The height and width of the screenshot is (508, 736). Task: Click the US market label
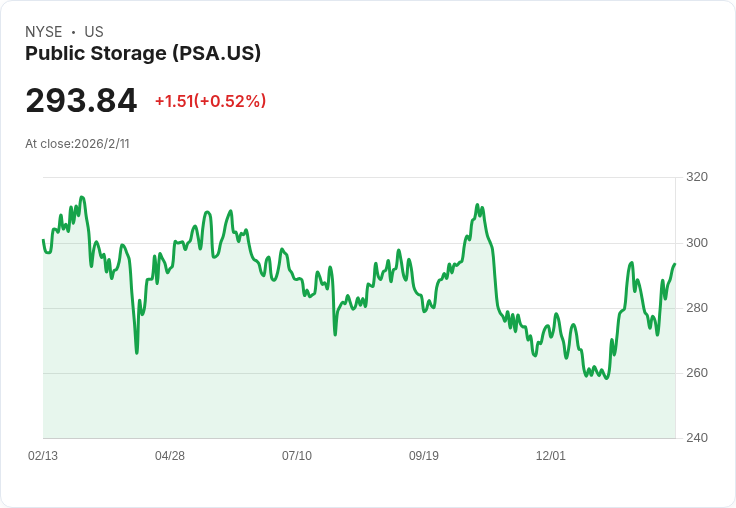pyautogui.click(x=94, y=32)
